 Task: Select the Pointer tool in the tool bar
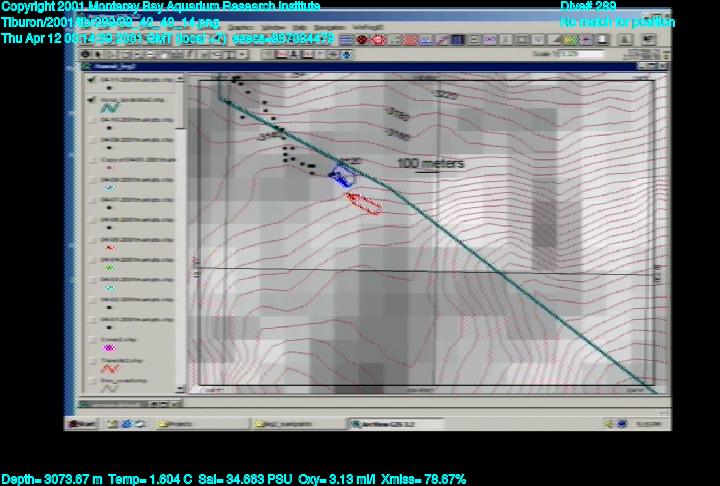coord(97,54)
